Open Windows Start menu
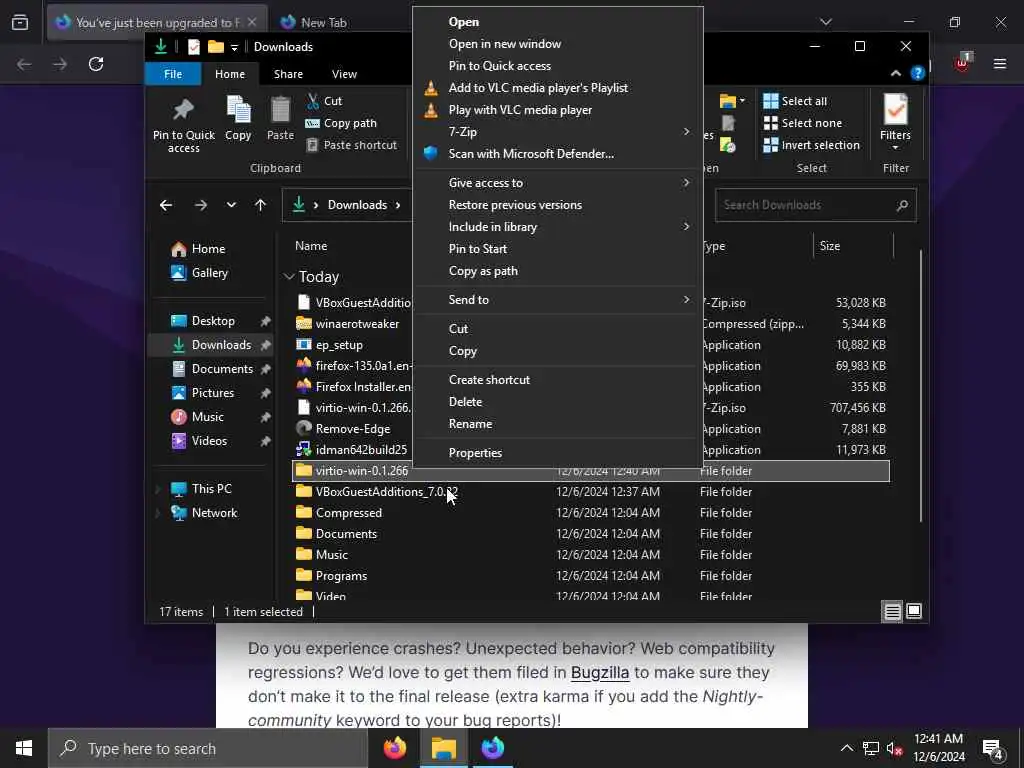Viewport: 1024px width, 768px height. click(24, 748)
